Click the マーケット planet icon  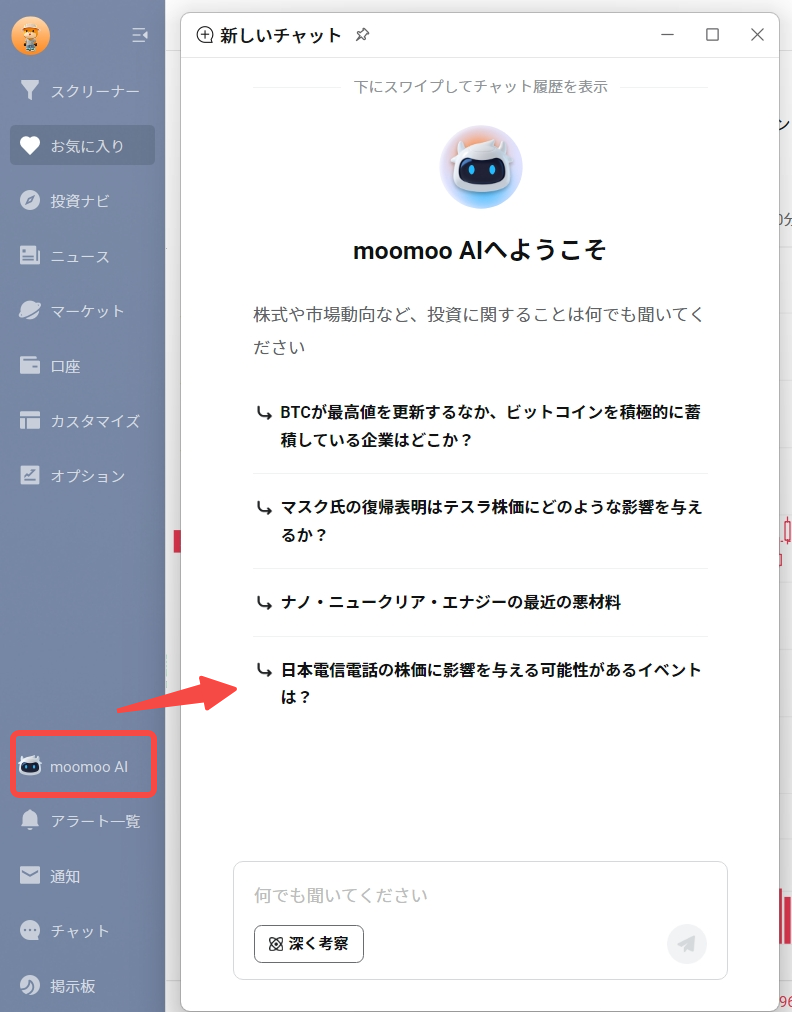point(30,310)
